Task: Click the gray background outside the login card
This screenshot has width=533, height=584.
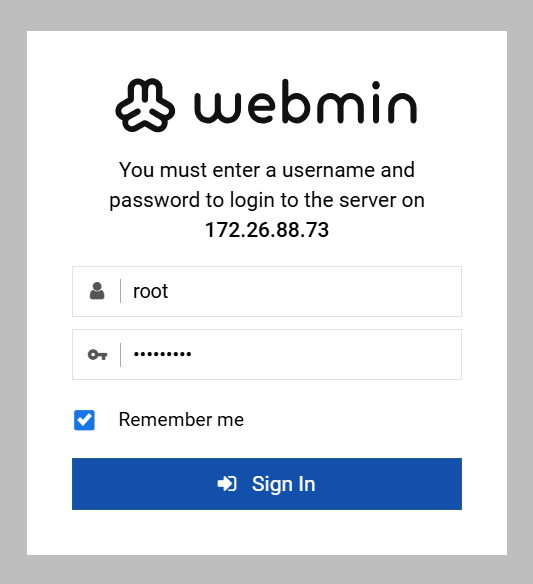Action: (x=267, y=15)
